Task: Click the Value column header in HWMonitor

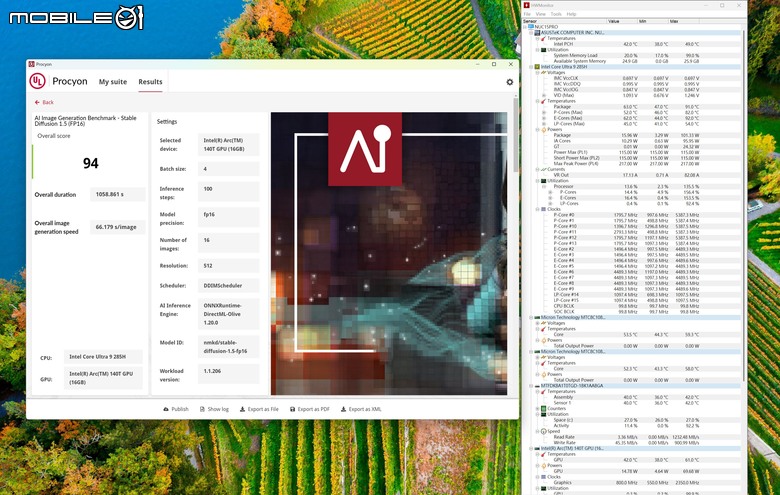Action: 622,21
